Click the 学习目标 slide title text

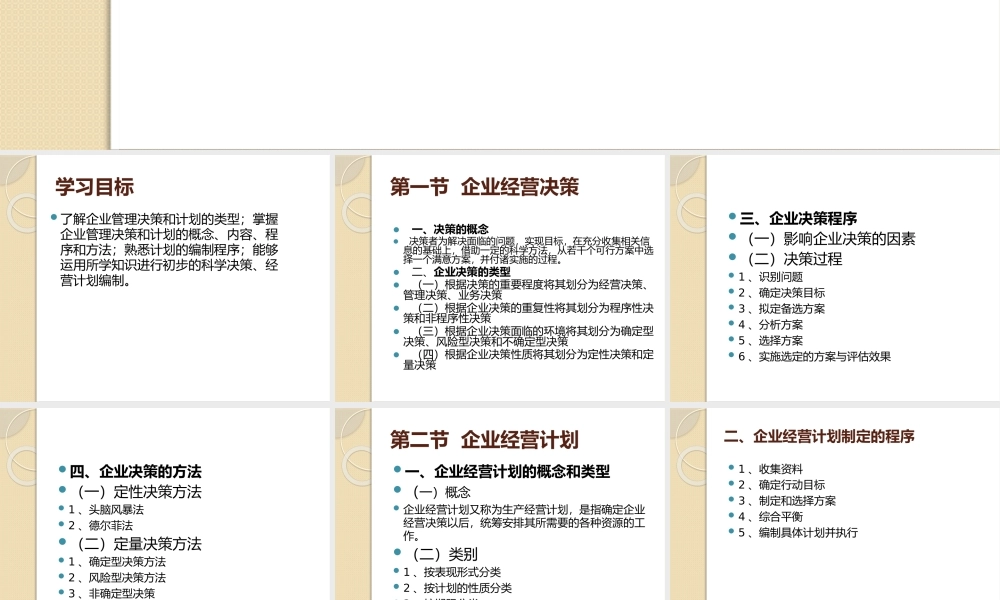[95, 186]
